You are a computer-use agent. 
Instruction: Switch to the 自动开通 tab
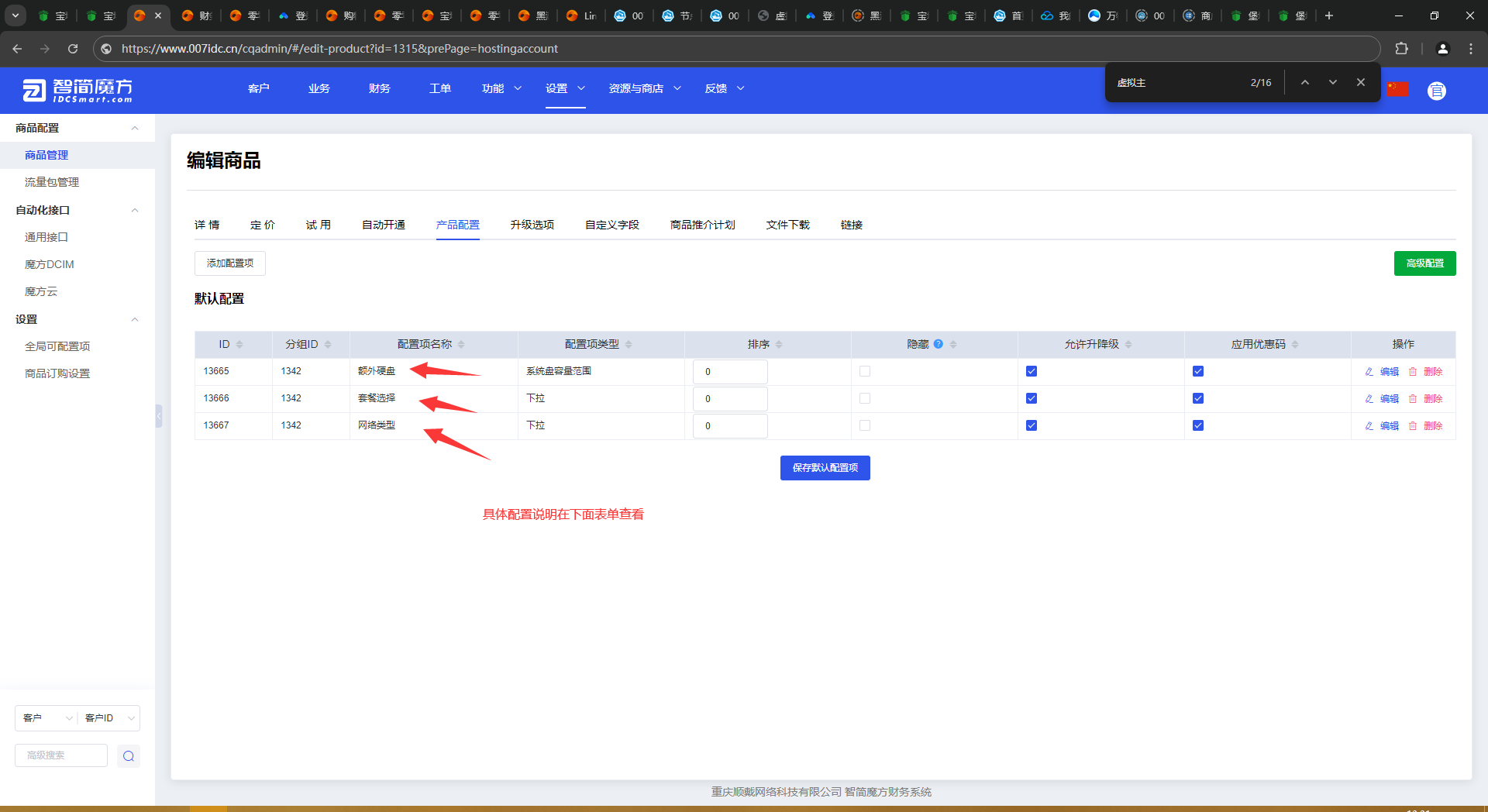tap(384, 225)
